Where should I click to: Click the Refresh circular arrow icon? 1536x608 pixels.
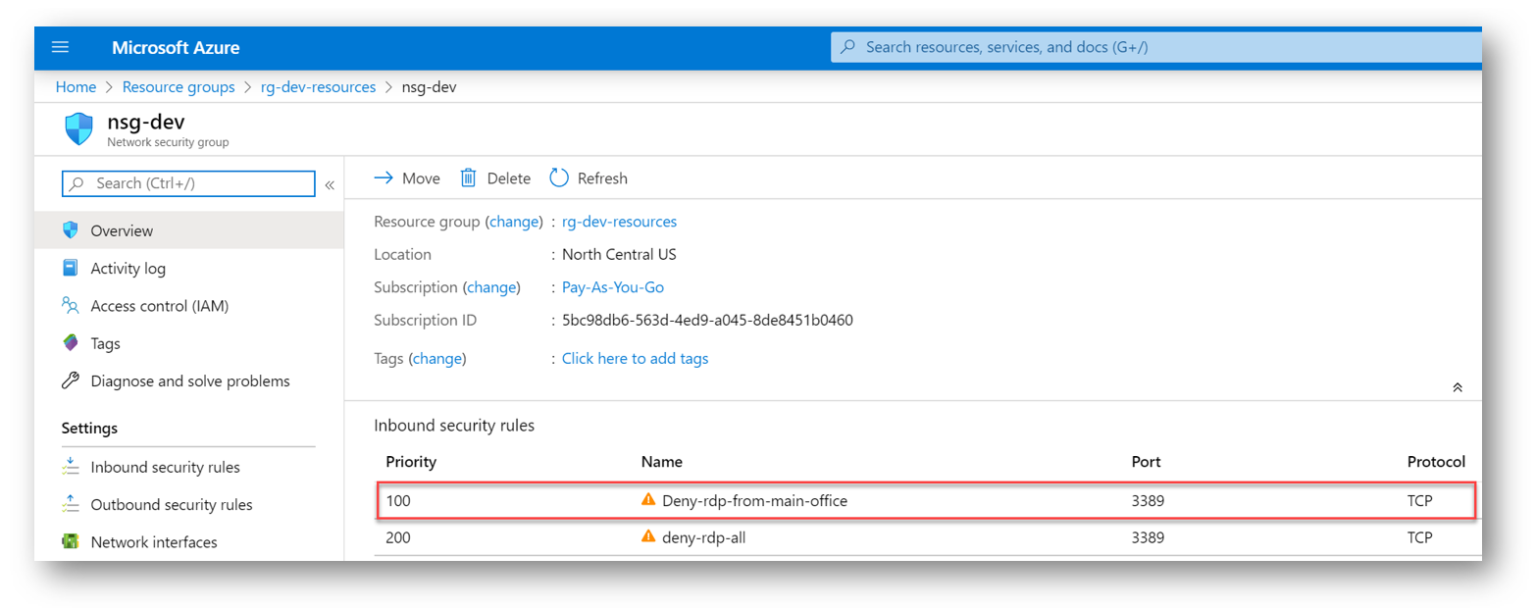[x=559, y=178]
